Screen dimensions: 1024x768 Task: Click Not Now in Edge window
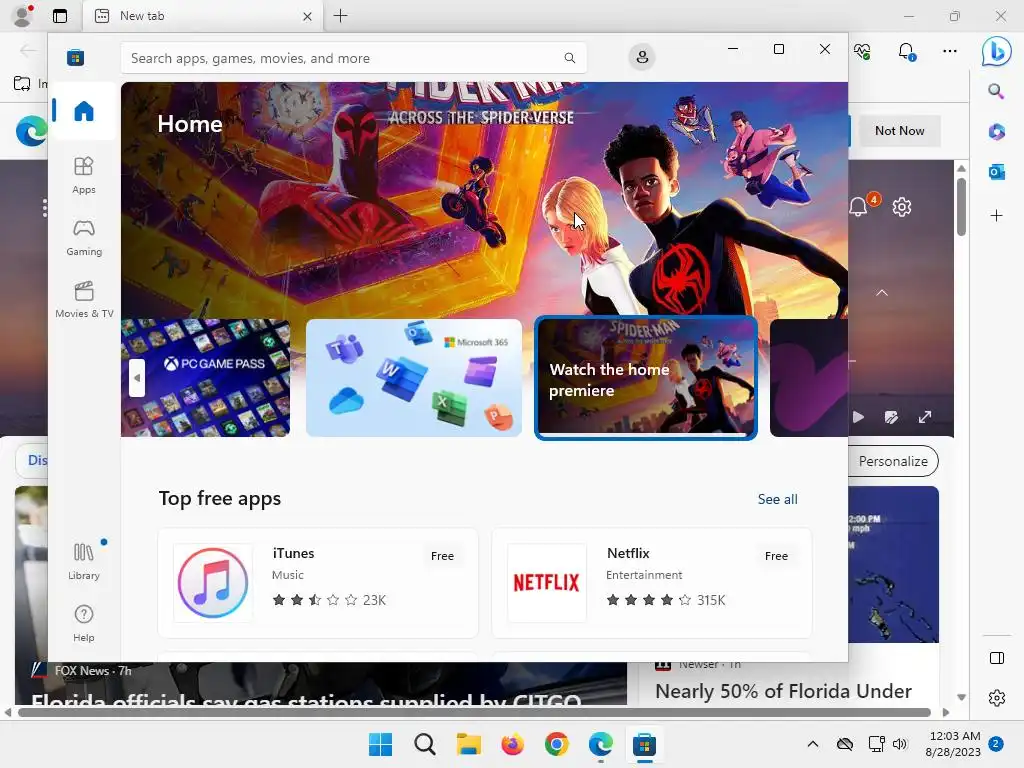coord(899,131)
